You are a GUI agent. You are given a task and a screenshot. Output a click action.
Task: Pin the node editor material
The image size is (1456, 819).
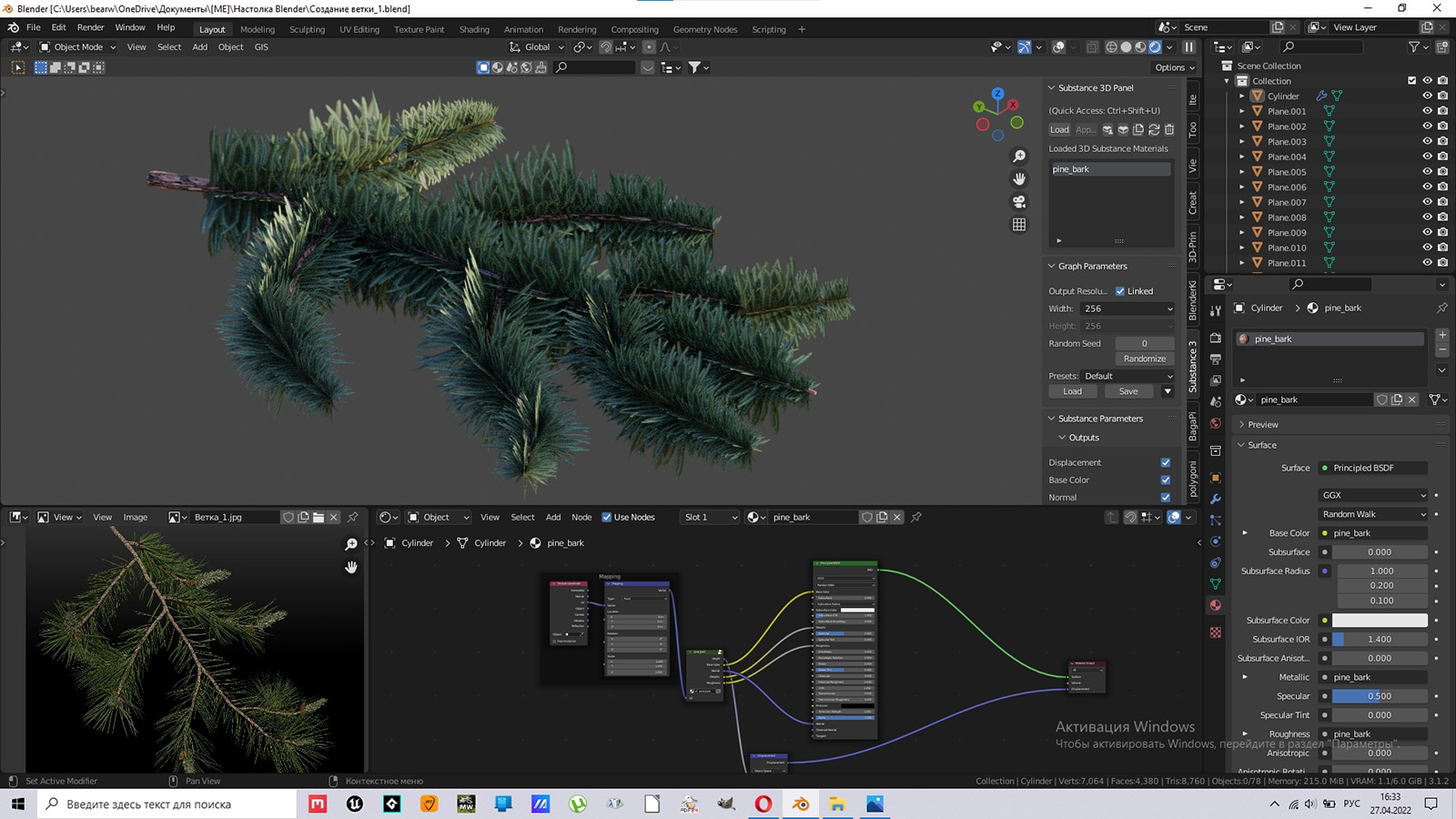(x=916, y=517)
